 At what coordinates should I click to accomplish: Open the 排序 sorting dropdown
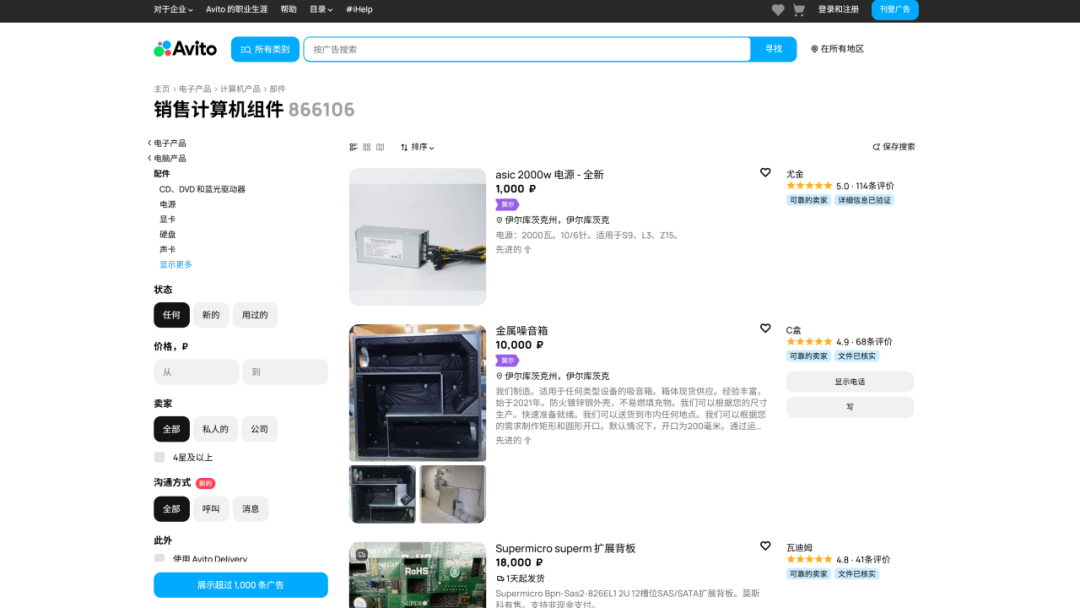tap(415, 146)
